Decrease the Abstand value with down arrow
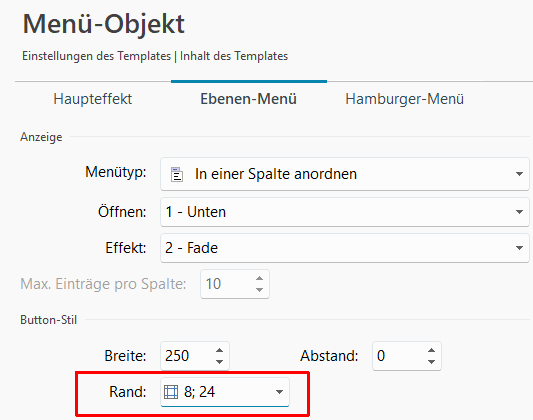 coord(431,362)
